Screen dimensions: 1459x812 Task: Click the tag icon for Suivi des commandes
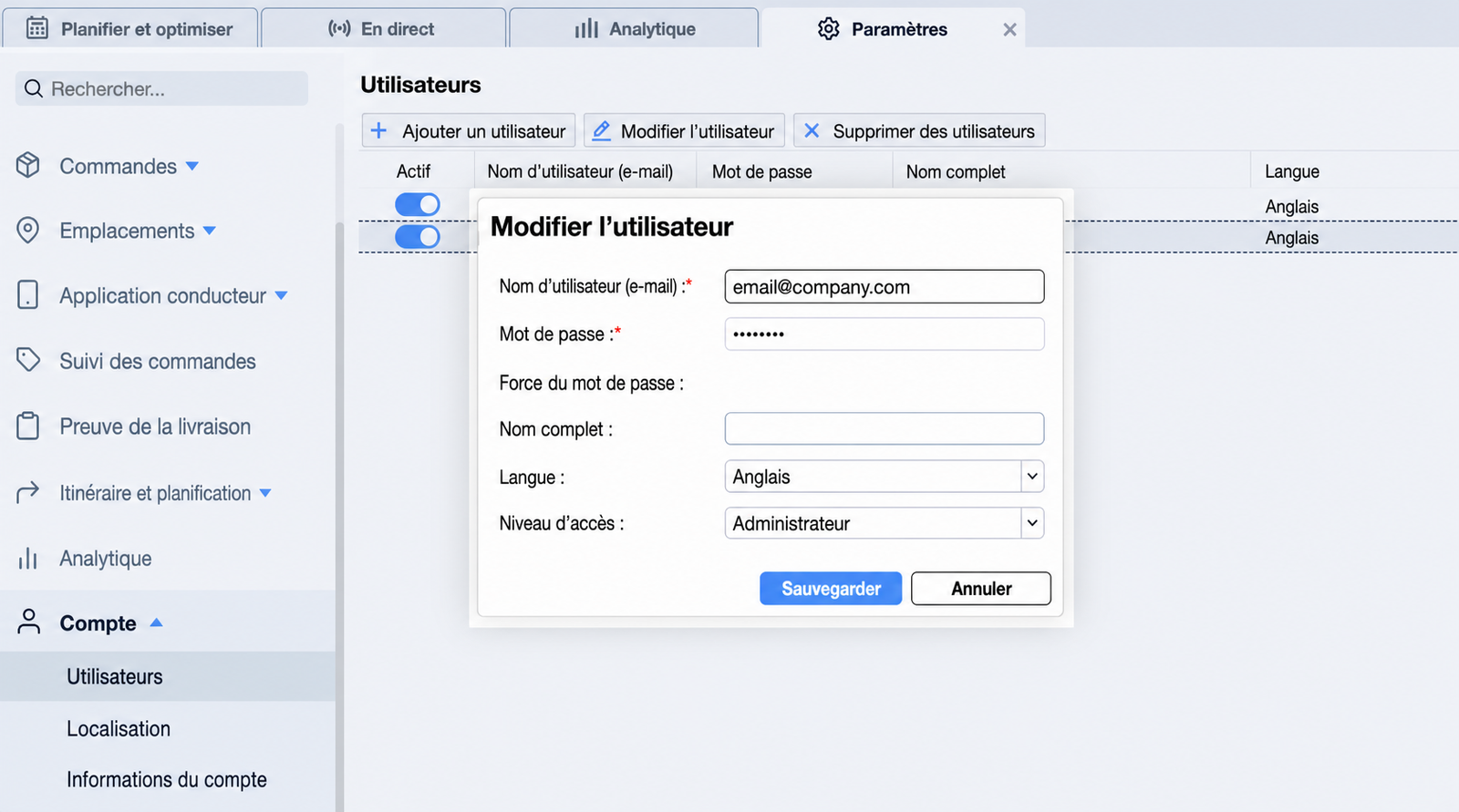coord(28,360)
